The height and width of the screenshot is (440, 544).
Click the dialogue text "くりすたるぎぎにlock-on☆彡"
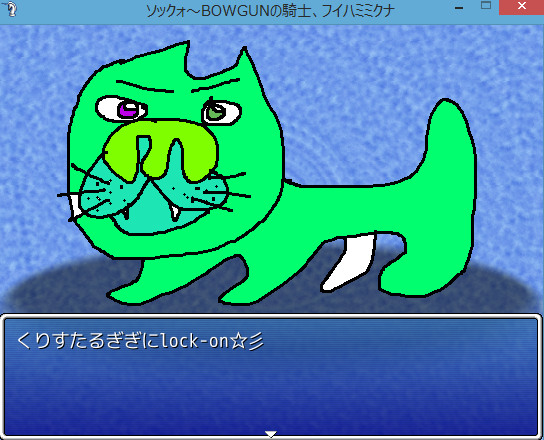click(x=141, y=340)
